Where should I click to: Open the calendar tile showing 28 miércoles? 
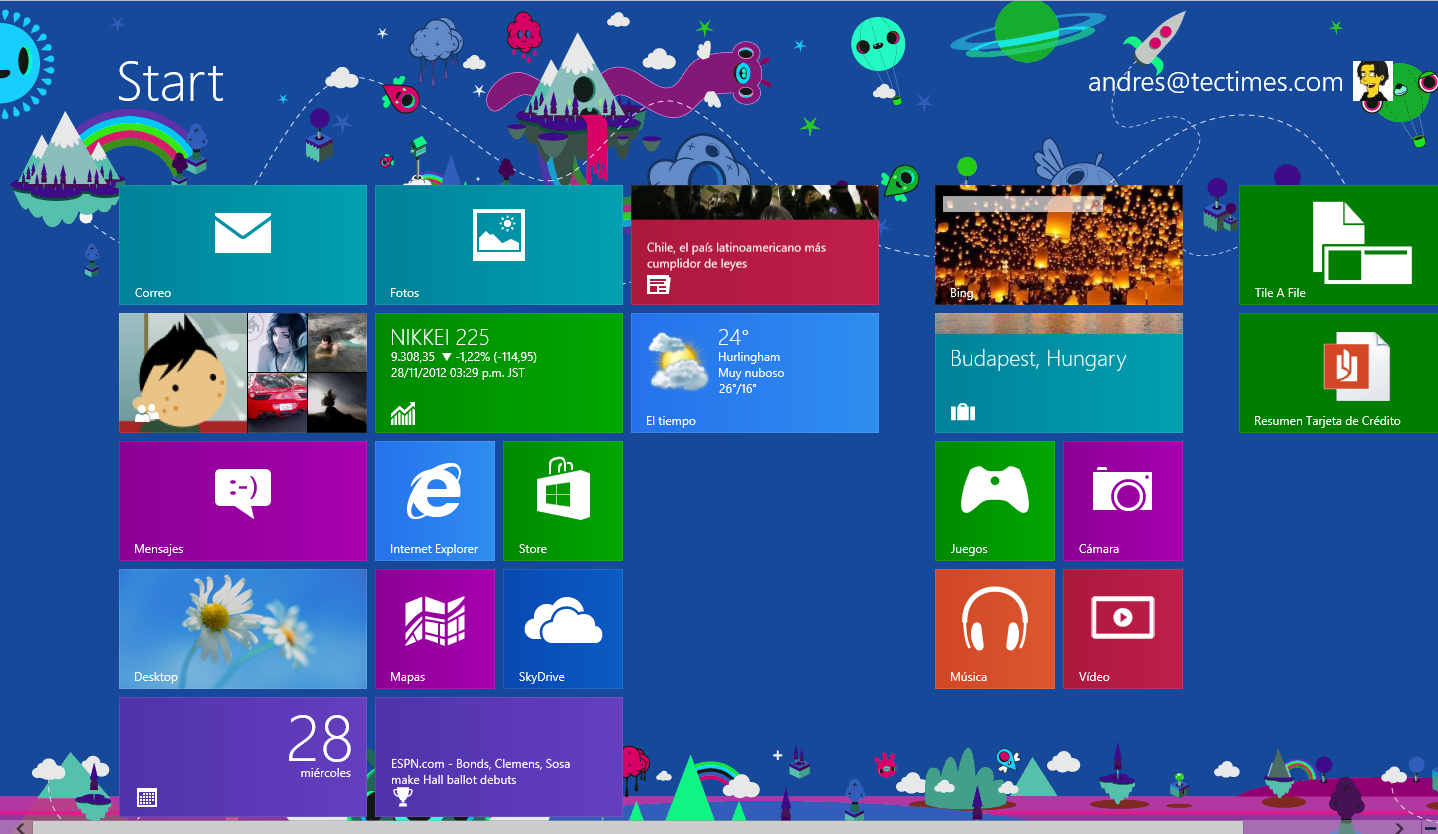click(243, 757)
